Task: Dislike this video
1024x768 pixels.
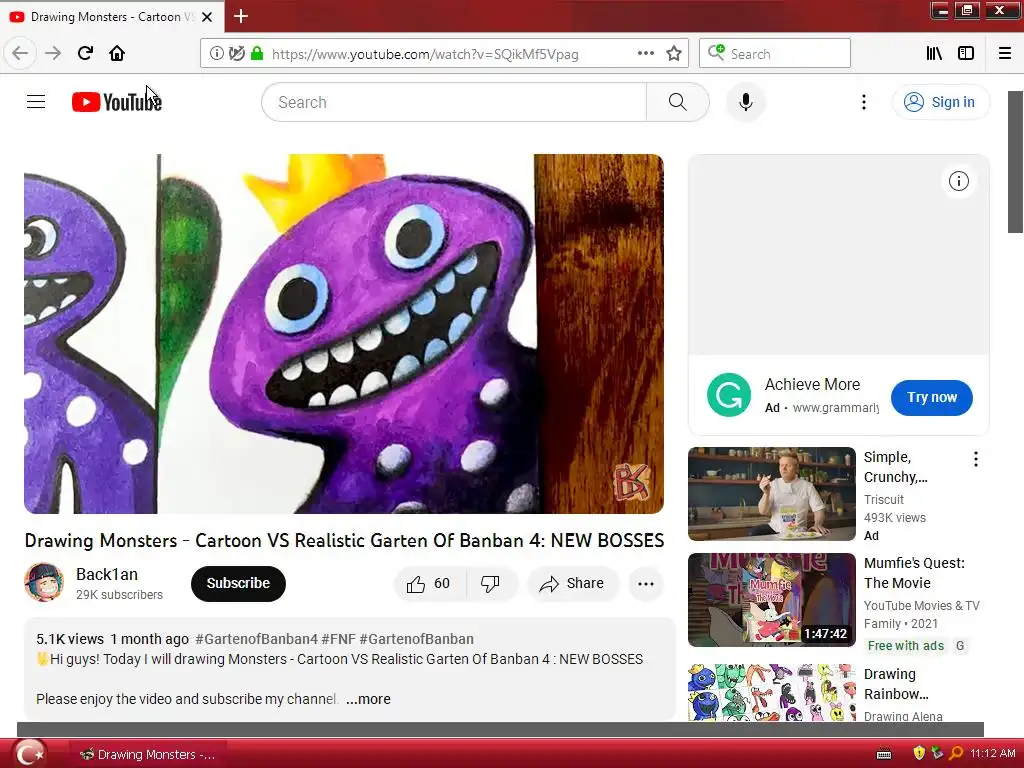Action: point(492,583)
